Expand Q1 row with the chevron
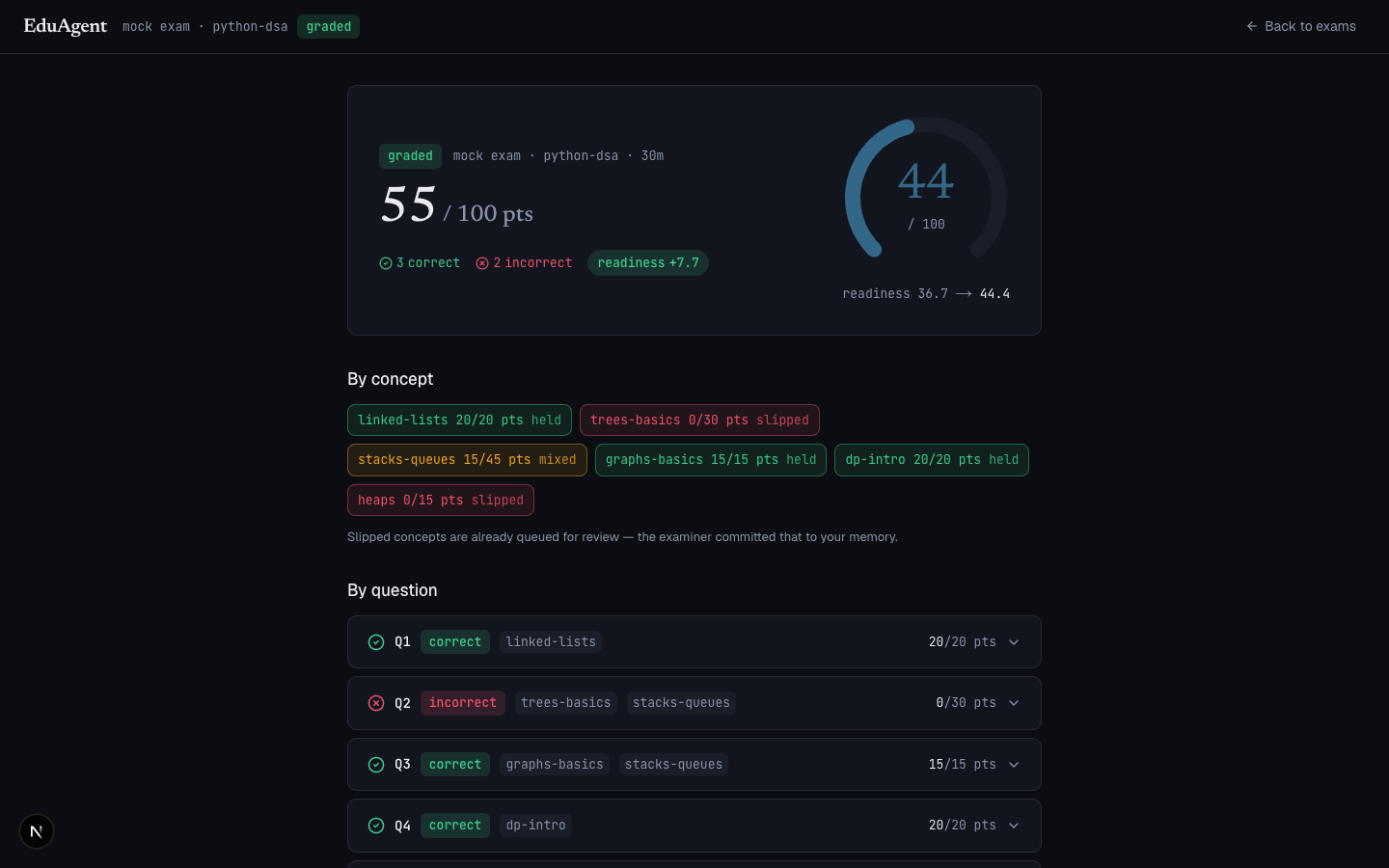Viewport: 1389px width, 868px height. click(x=1014, y=642)
